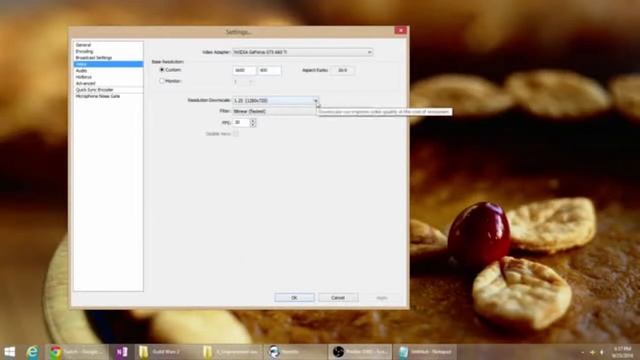Open the Guild Wars 2 folder in taskbar

pyautogui.click(x=167, y=352)
